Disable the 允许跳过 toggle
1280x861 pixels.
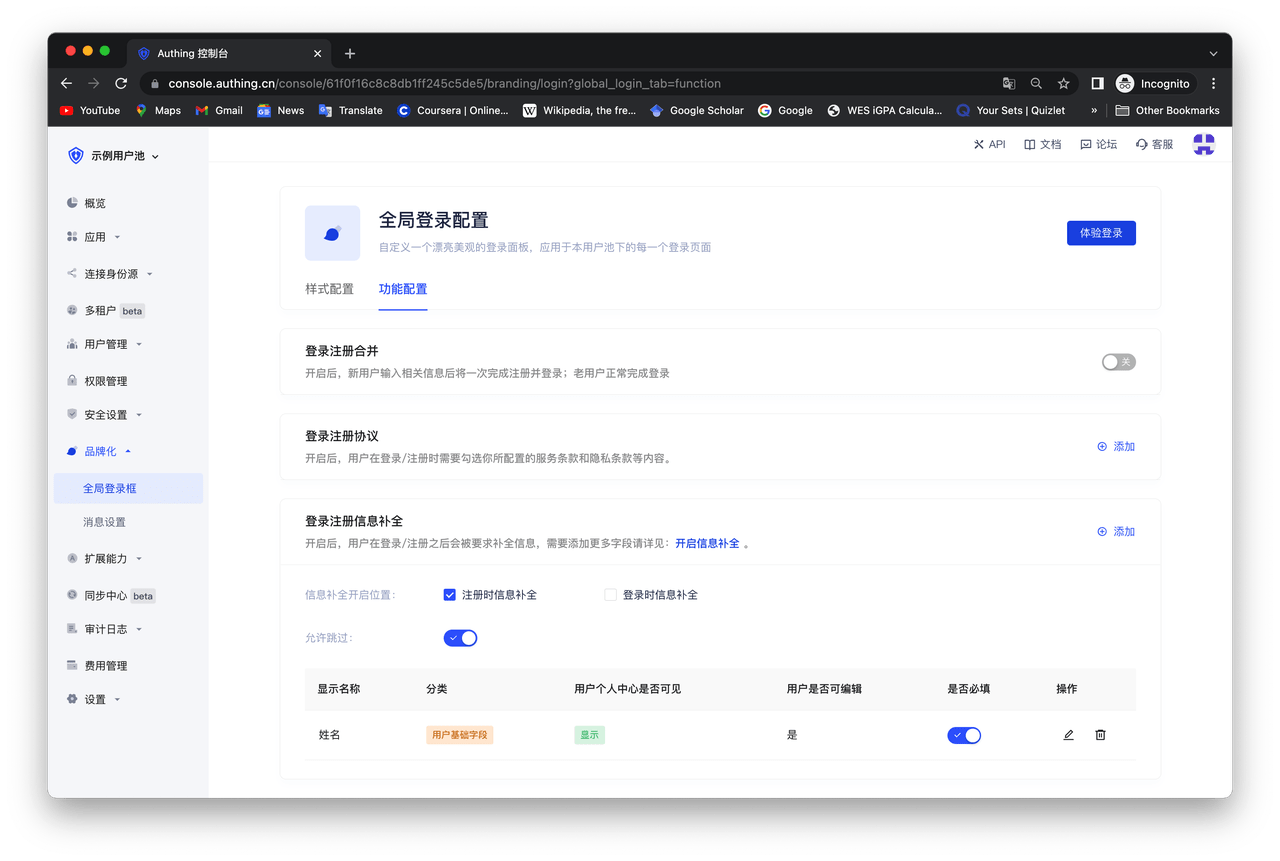pyautogui.click(x=461, y=638)
